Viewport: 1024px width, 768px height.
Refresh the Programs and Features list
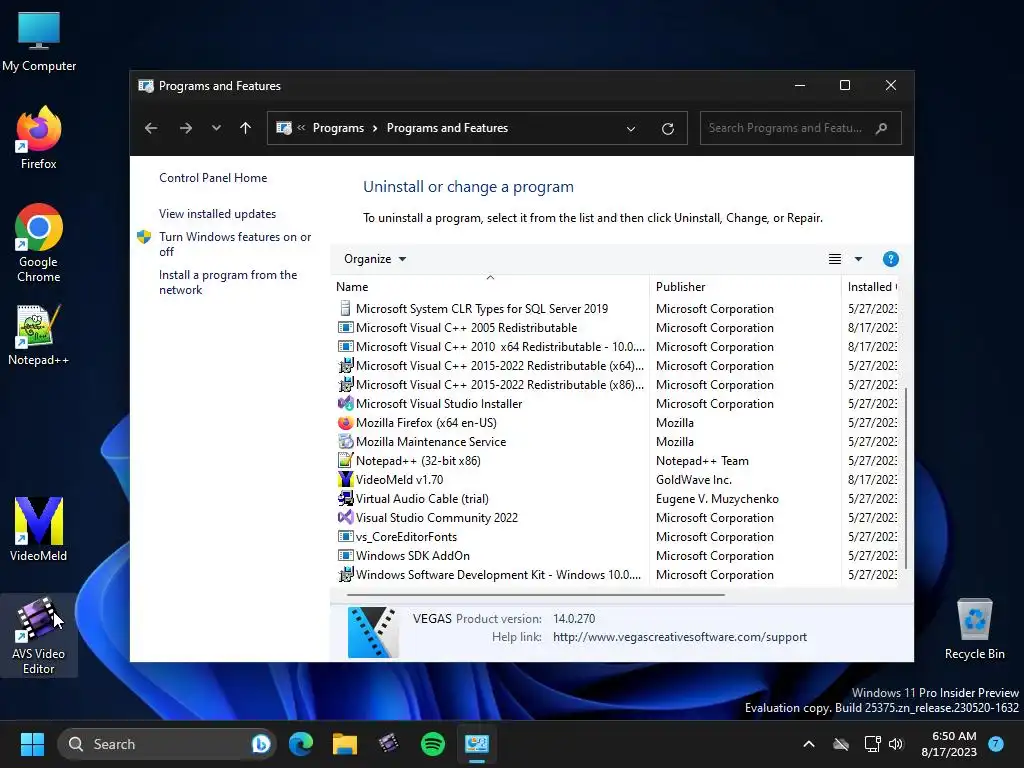click(667, 128)
